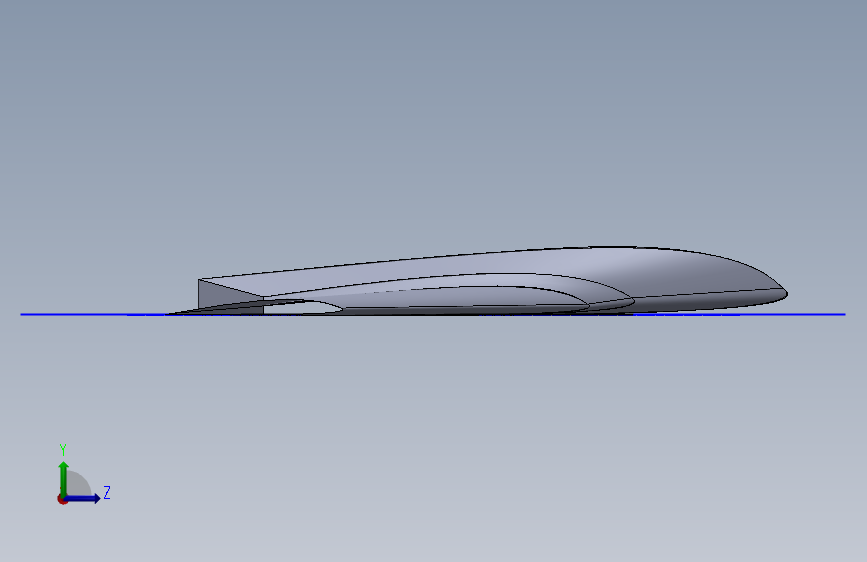Select the rounded nose tip of the model
Screen dimensions: 867x562
click(x=782, y=293)
